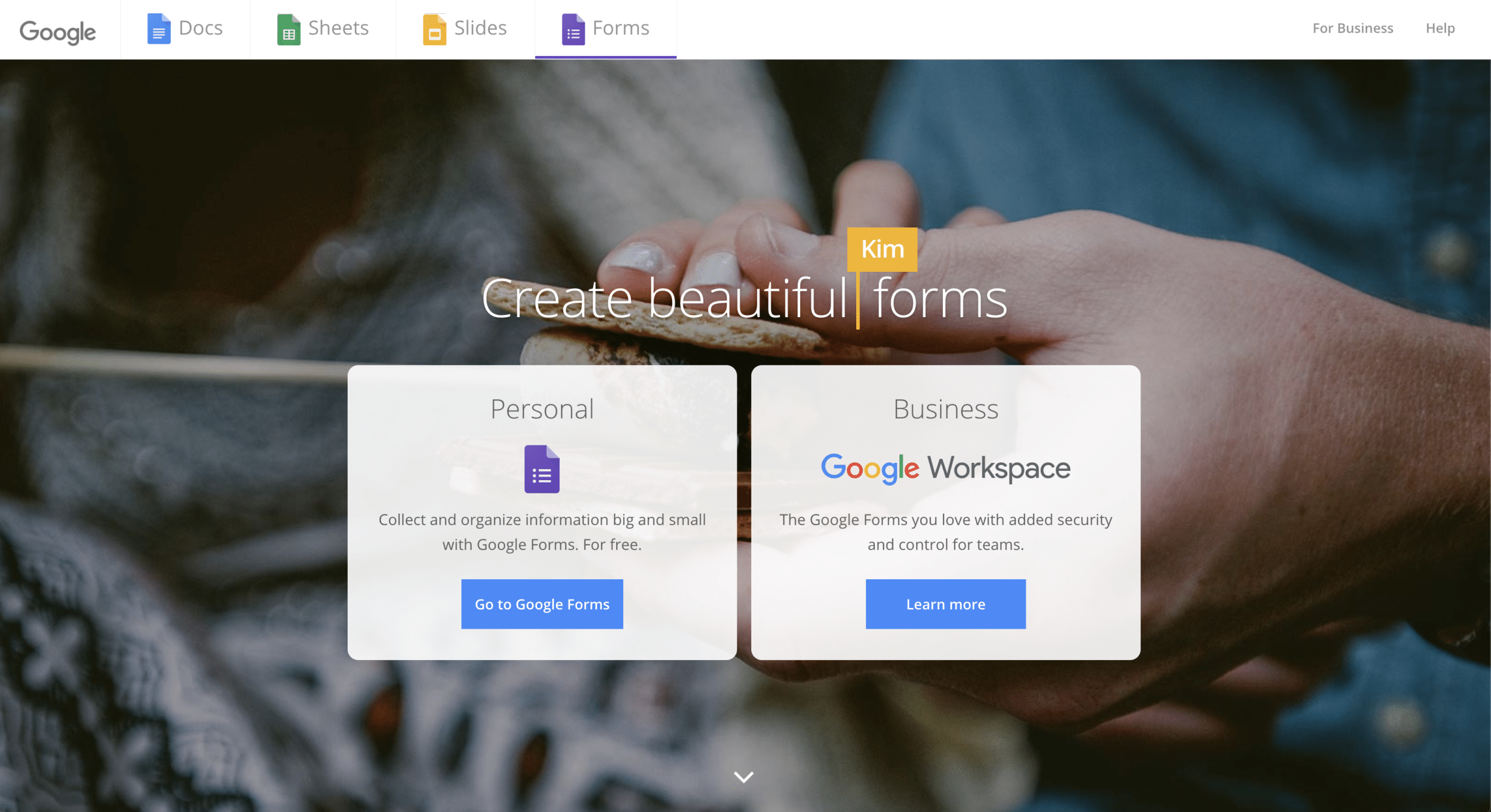
Task: Click the Personal card heading
Action: 542,409
